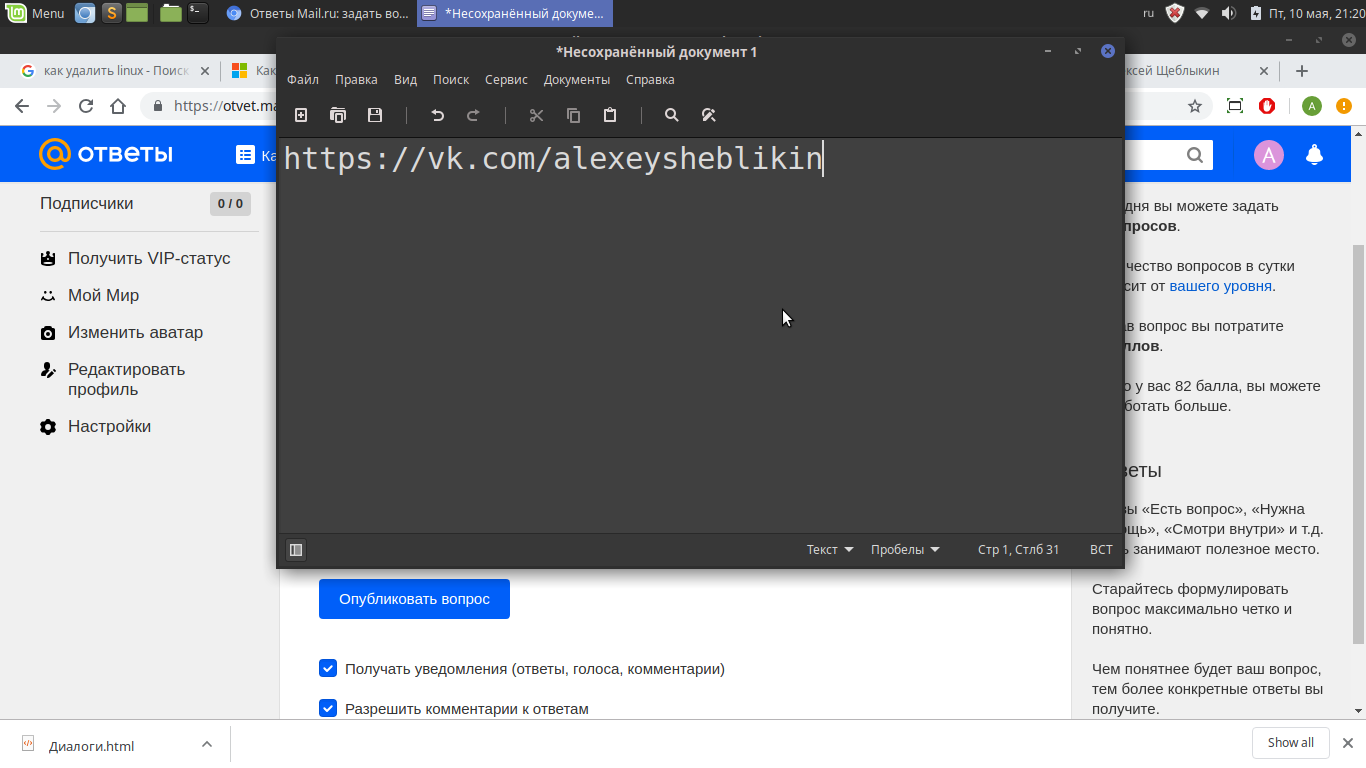1366x768 pixels.
Task: Open the Текст syntax dropdown in the status bar
Action: tap(830, 549)
